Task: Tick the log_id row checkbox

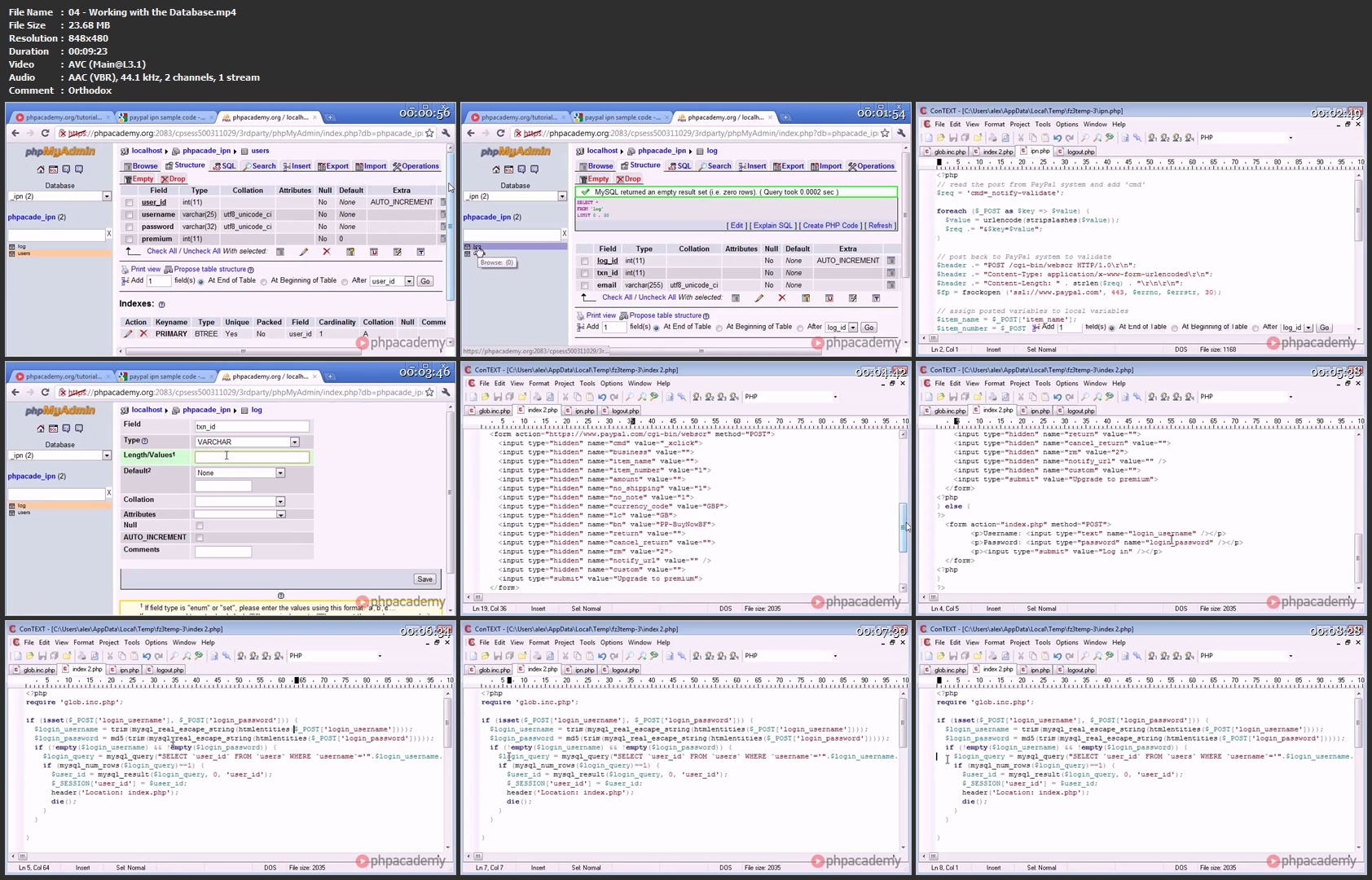Action: click(584, 262)
